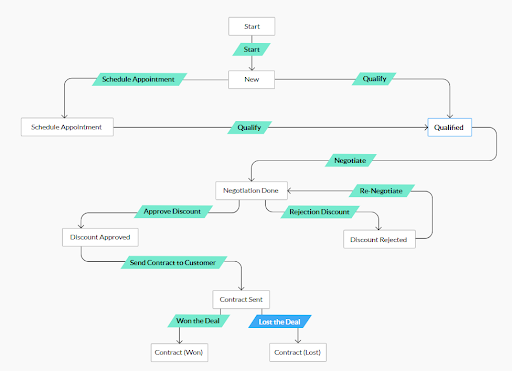Screen dimensions: 512x371
Task: Click the Re-Negotiate transition label
Action: tap(382, 191)
